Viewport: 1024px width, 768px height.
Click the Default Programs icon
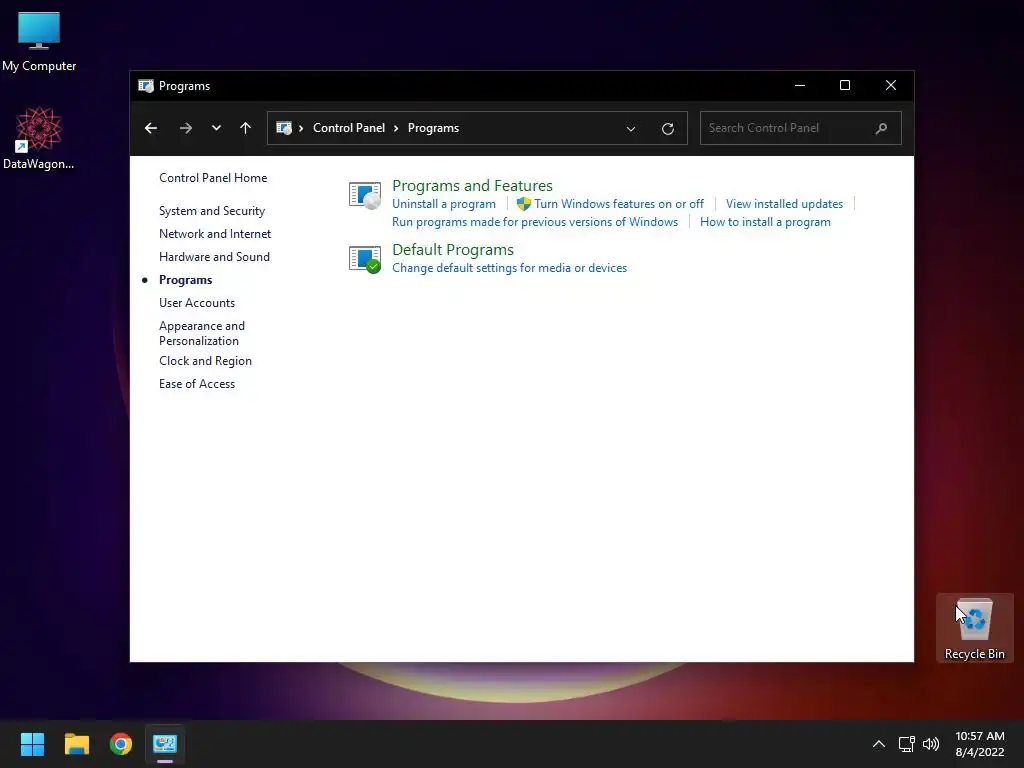pos(364,259)
